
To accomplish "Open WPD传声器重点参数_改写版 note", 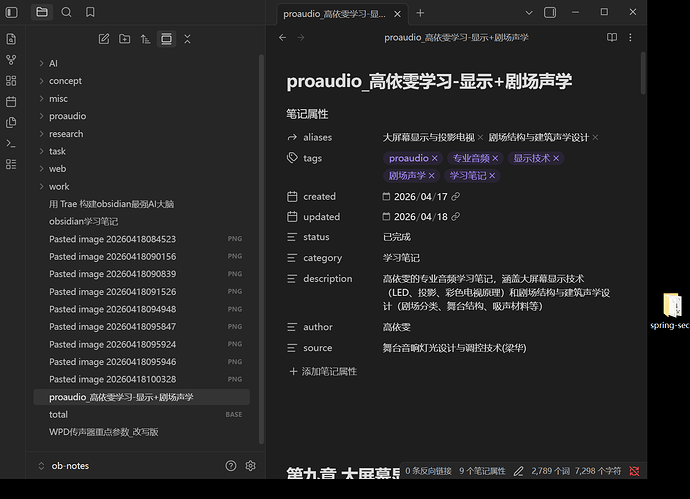I will coord(142,432).
